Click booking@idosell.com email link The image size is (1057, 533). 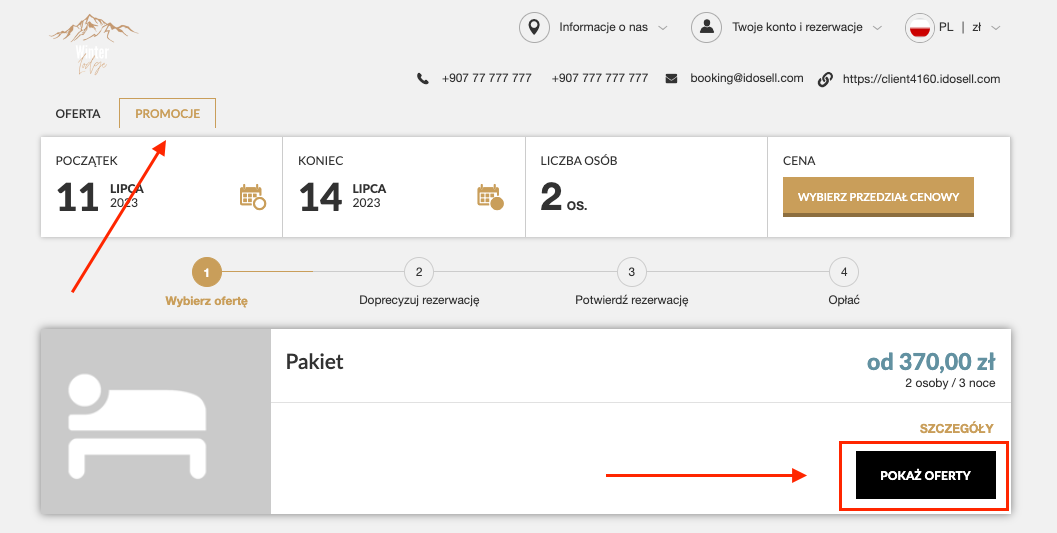tap(747, 78)
